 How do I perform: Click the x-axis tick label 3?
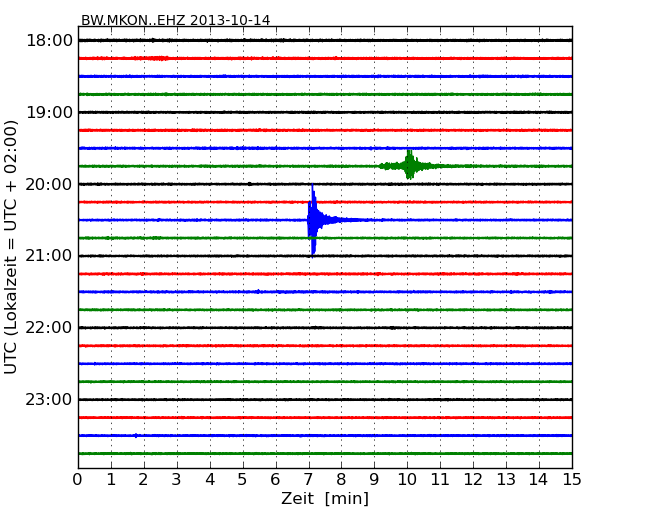tap(177, 480)
